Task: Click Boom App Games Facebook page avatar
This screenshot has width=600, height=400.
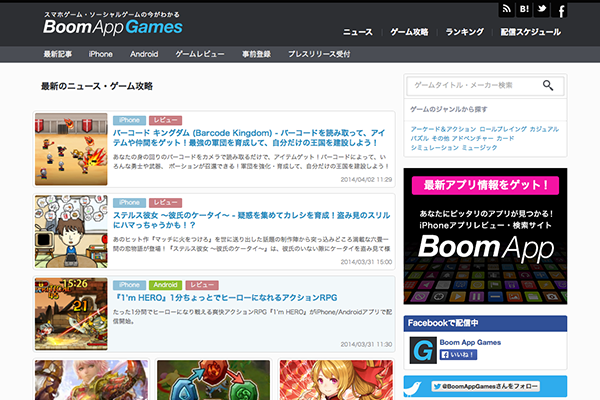Action: (x=424, y=349)
